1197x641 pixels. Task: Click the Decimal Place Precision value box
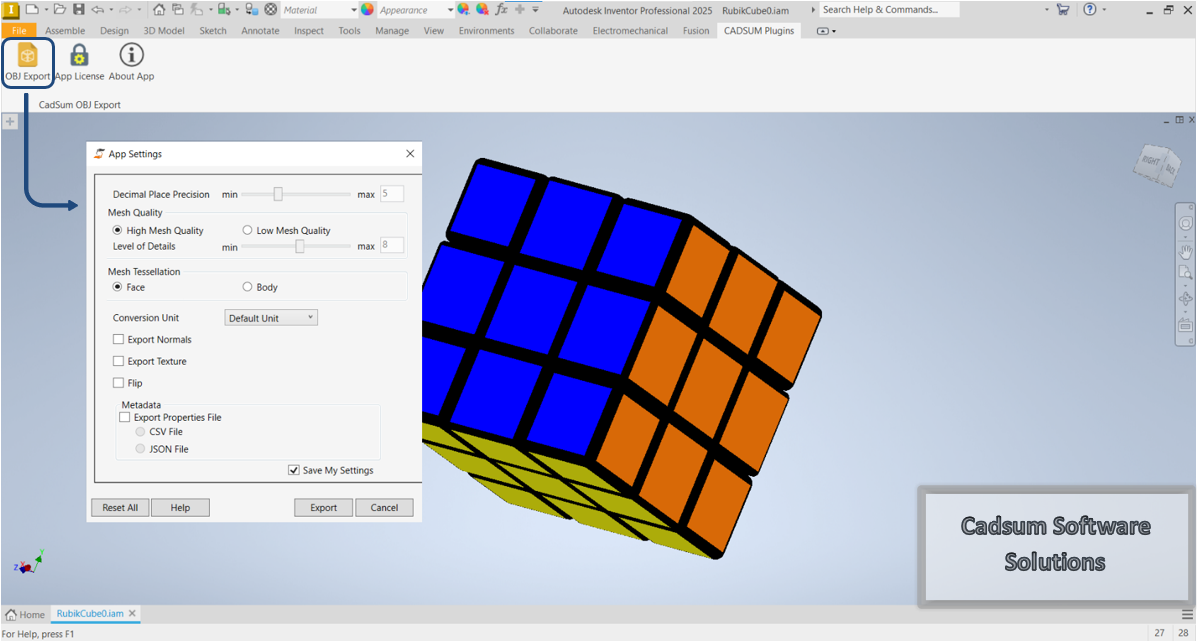click(392, 194)
